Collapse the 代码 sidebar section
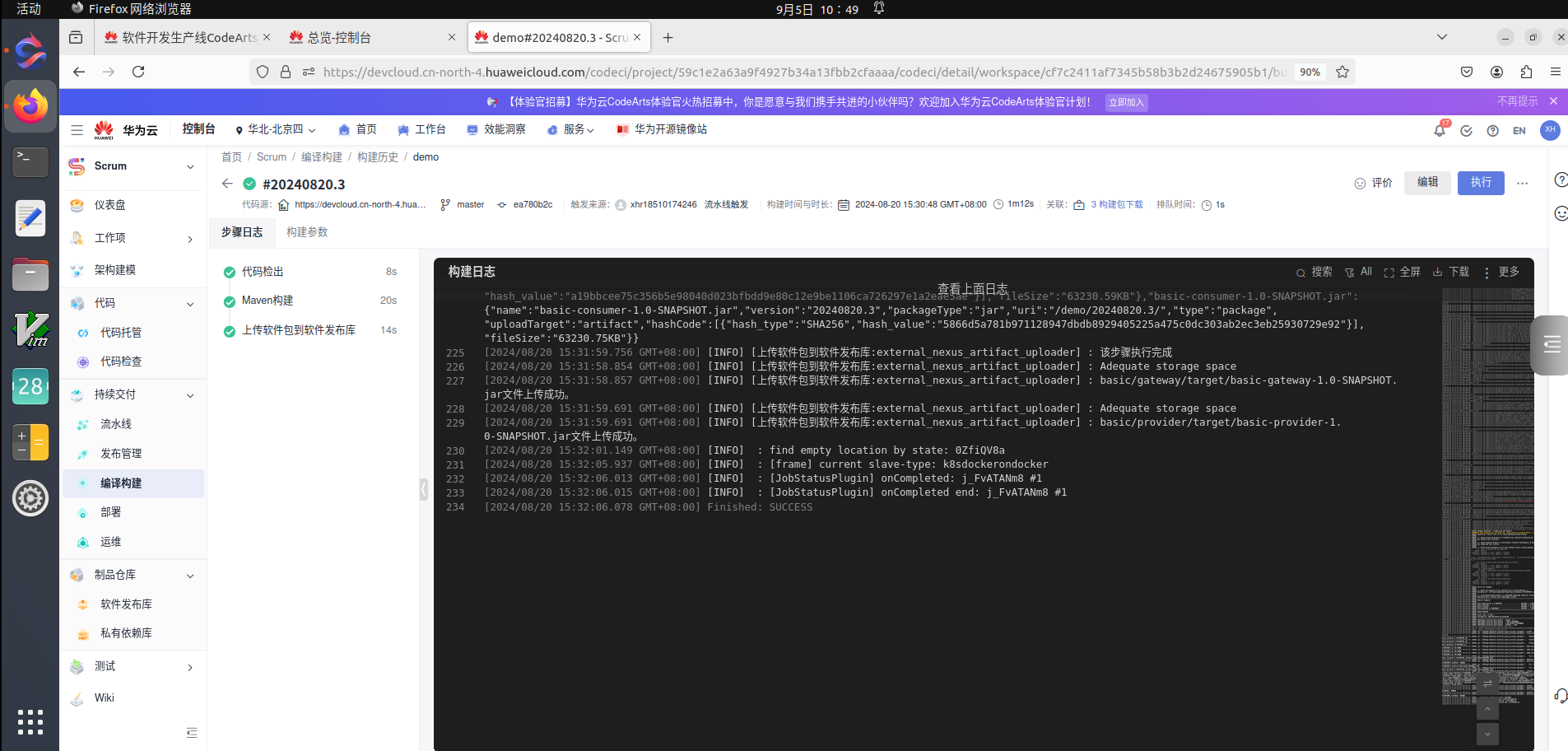This screenshot has height=751, width=1568. [190, 304]
